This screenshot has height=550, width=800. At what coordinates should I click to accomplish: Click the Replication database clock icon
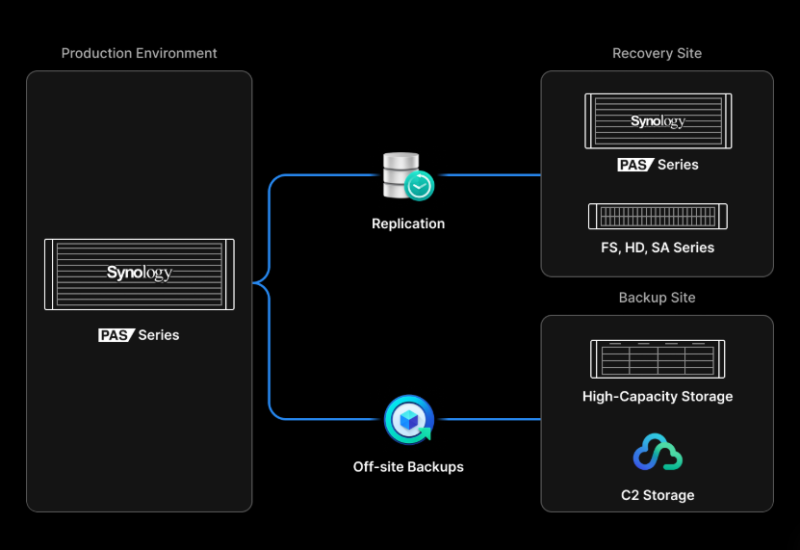pyautogui.click(x=408, y=176)
